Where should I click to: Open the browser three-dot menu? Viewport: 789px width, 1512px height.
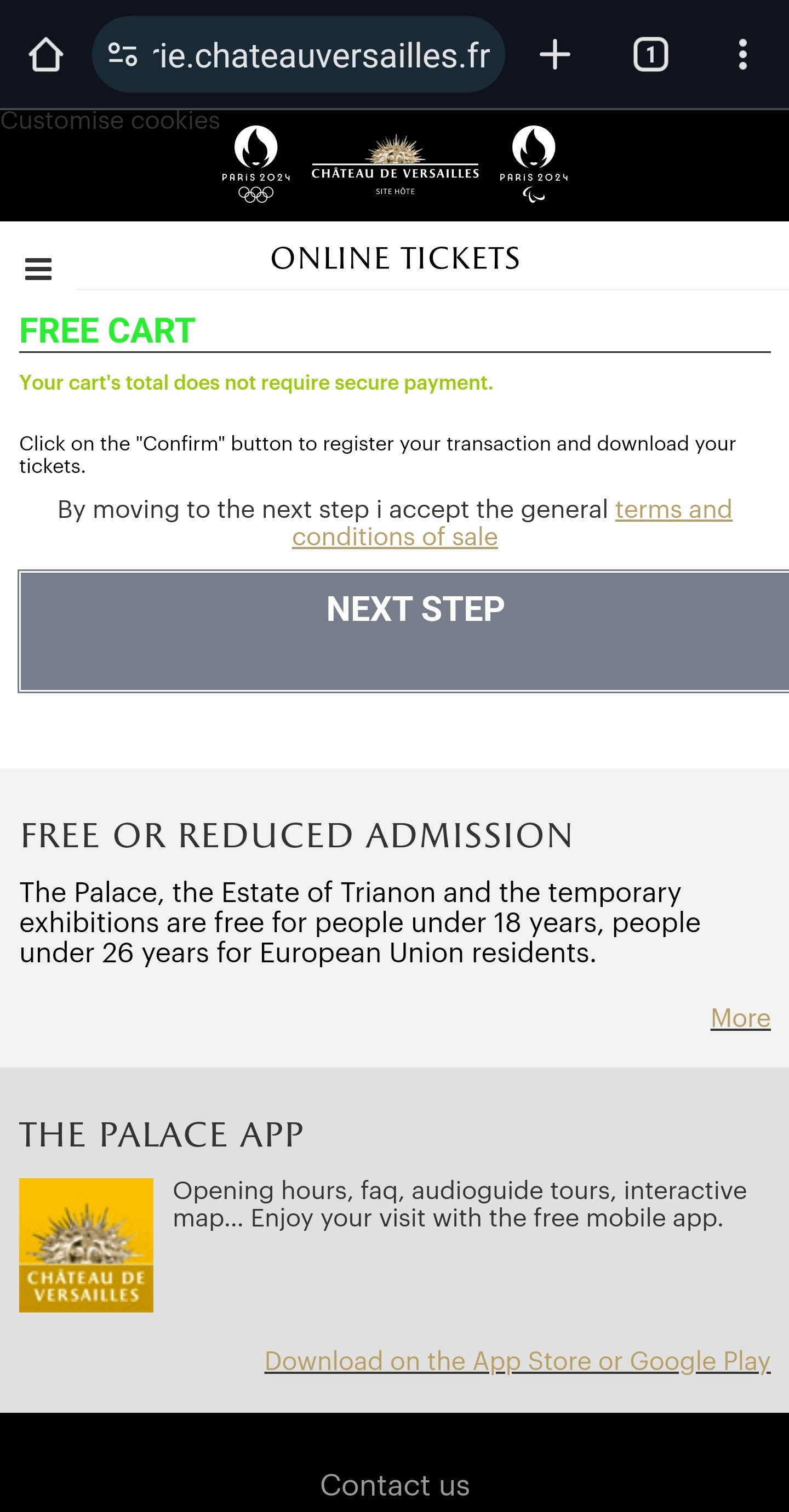click(742, 55)
